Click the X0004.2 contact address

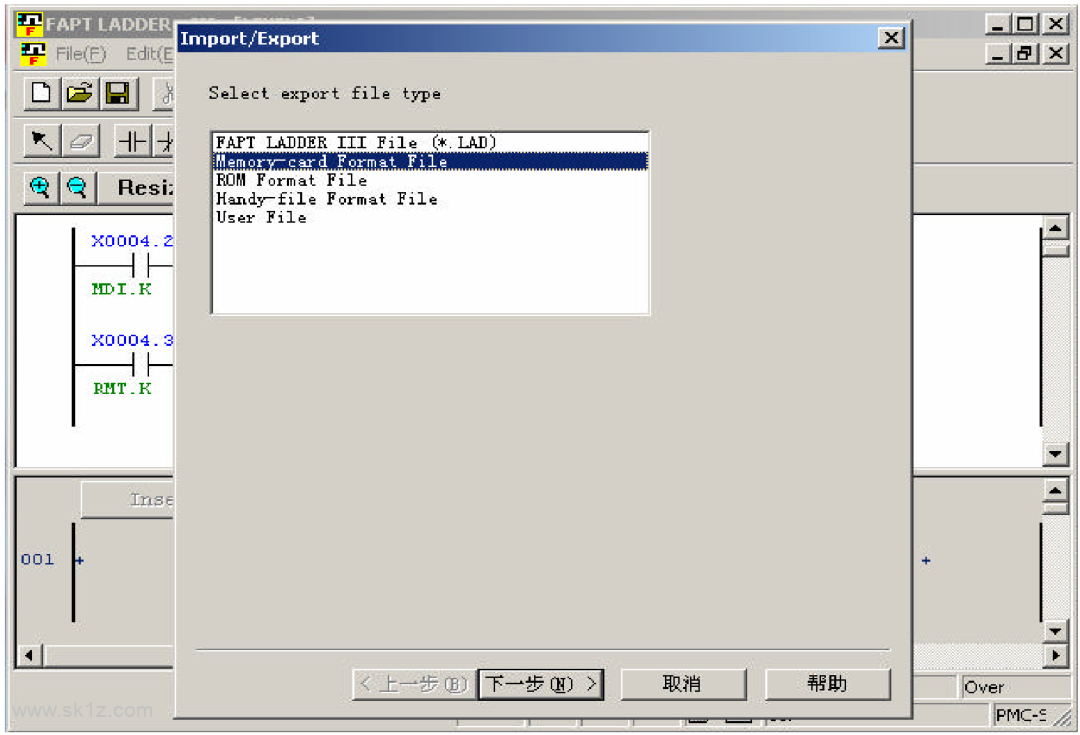[x=132, y=241]
